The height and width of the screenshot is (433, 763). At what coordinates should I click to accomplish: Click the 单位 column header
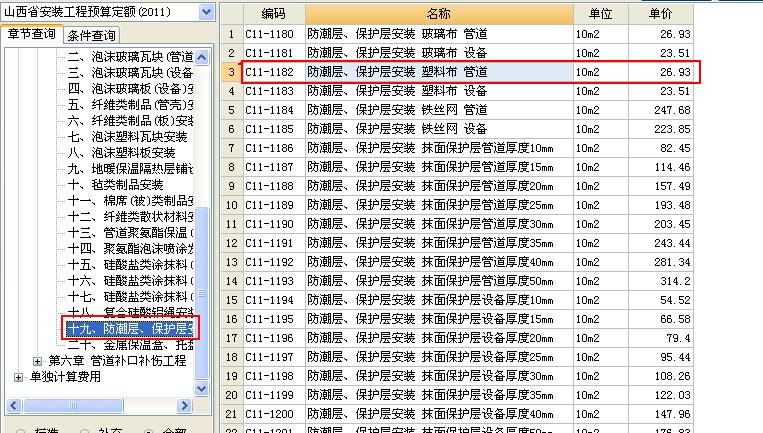(x=600, y=14)
